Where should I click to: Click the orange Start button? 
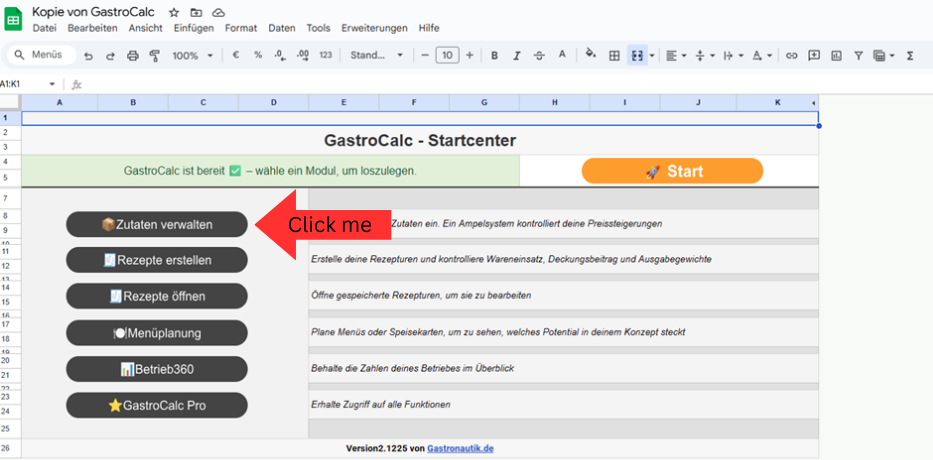click(x=672, y=171)
